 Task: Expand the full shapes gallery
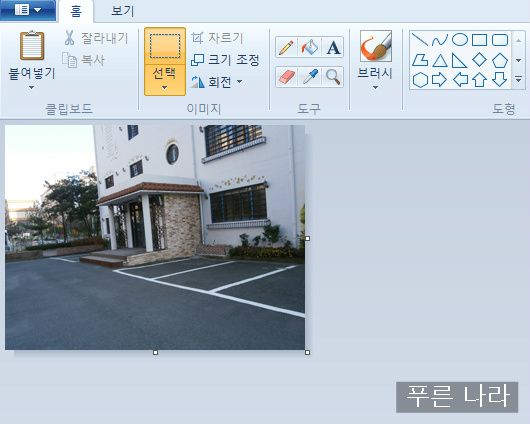519,80
